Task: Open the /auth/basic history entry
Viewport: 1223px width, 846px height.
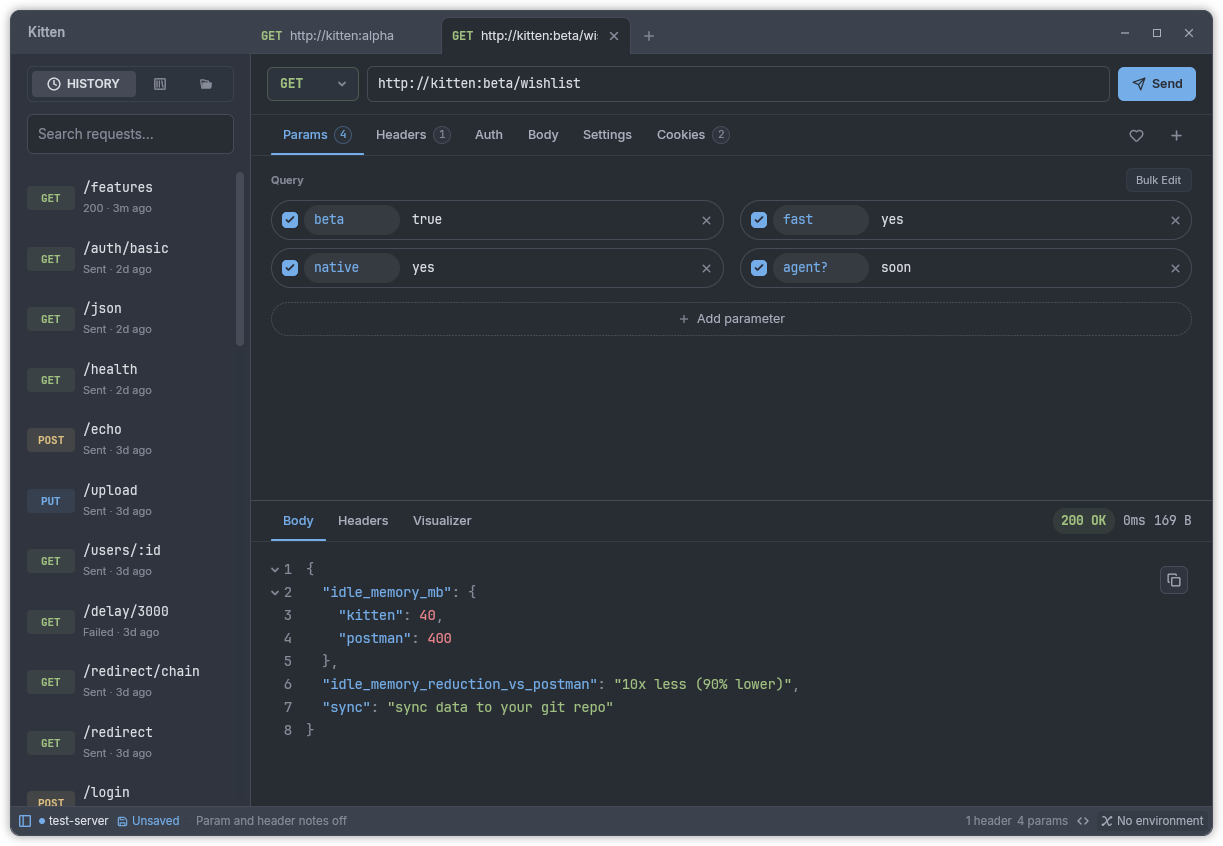Action: (130, 259)
